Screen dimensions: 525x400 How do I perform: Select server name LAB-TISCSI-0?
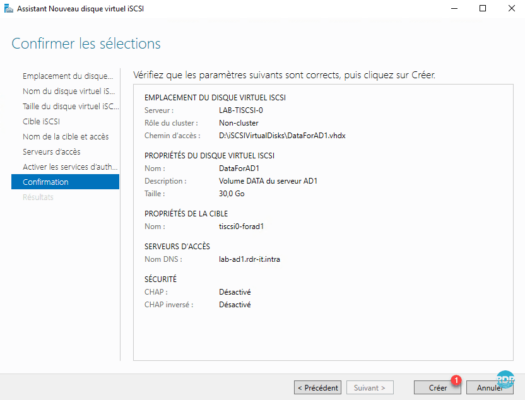tap(241, 110)
